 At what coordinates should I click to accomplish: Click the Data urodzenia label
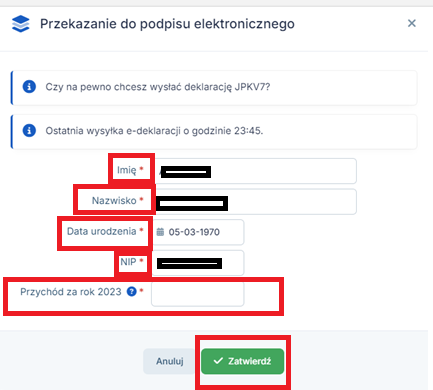pos(101,231)
